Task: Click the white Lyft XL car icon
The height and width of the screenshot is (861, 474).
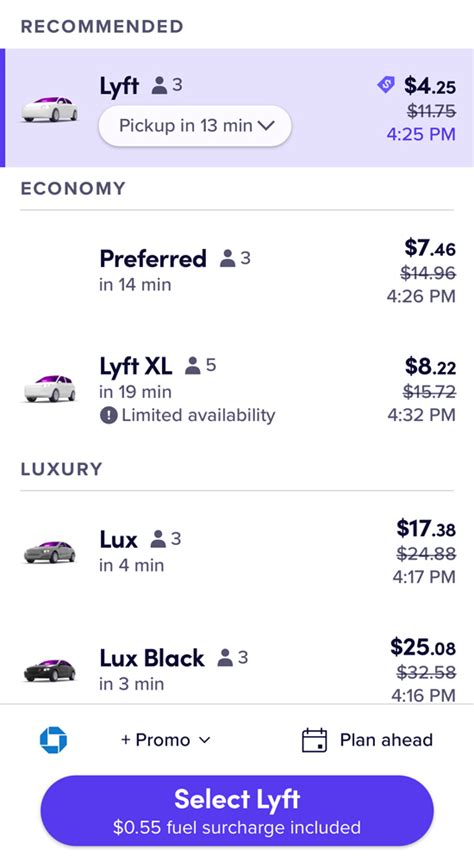Action: [x=50, y=388]
